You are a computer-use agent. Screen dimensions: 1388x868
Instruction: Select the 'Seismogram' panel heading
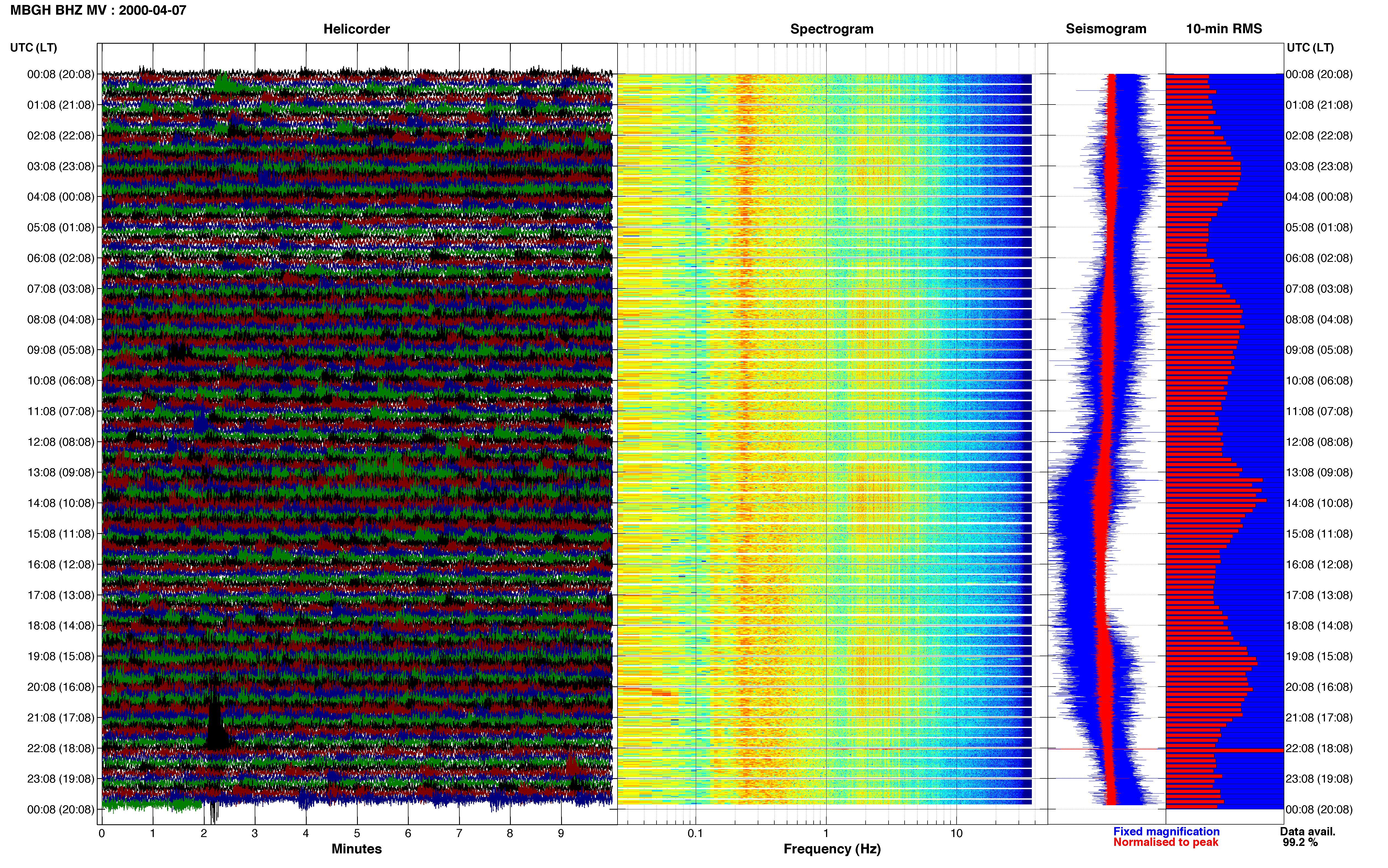point(1106,29)
